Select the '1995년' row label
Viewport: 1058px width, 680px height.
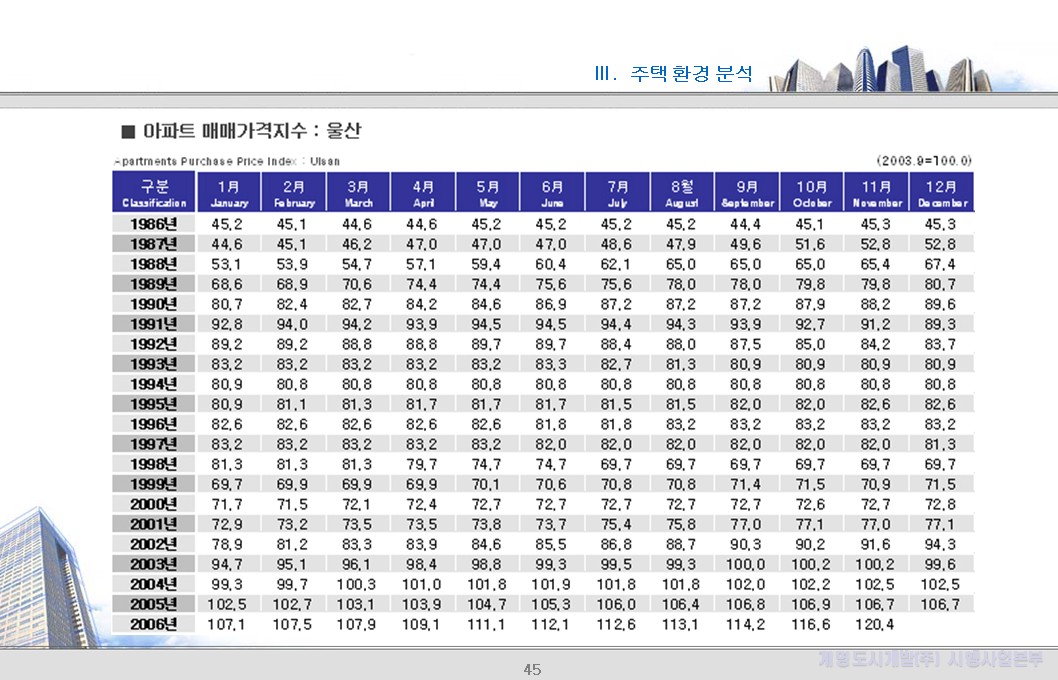click(x=153, y=403)
